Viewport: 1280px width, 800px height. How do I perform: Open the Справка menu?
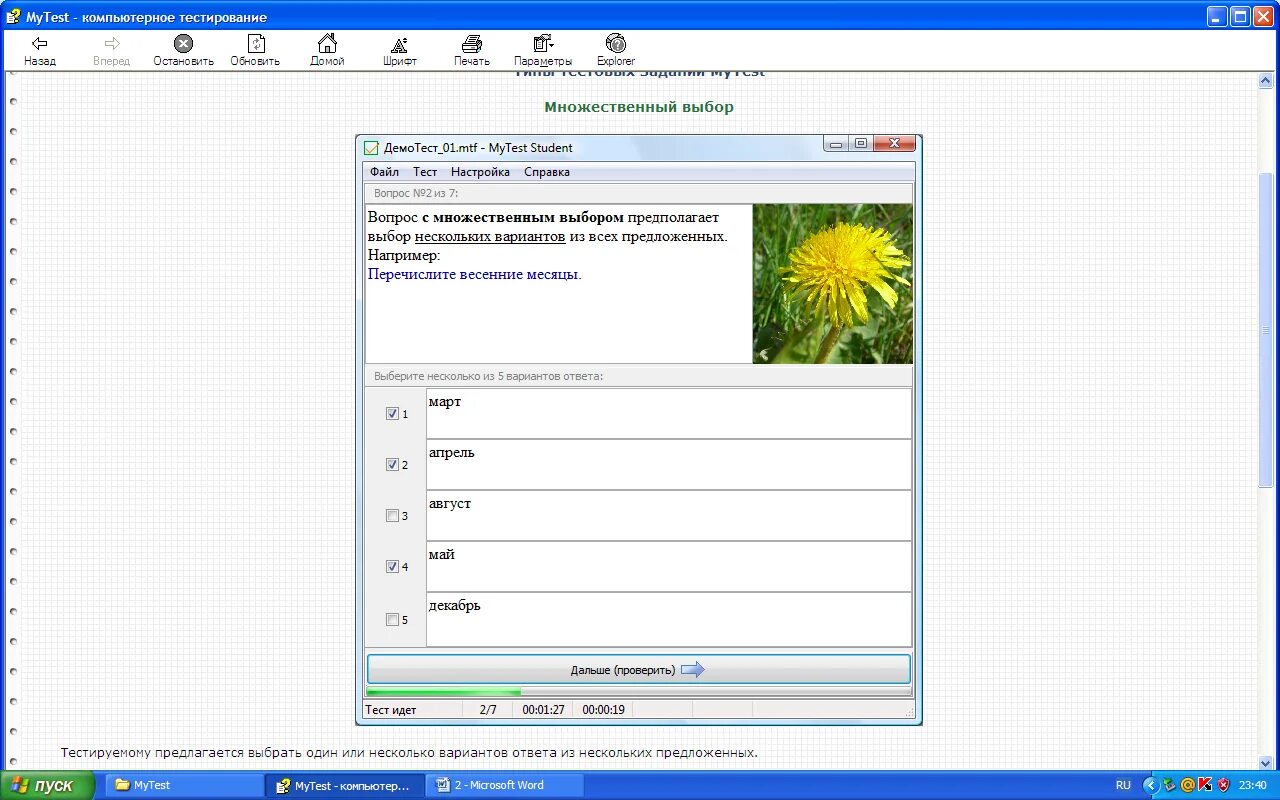(547, 172)
